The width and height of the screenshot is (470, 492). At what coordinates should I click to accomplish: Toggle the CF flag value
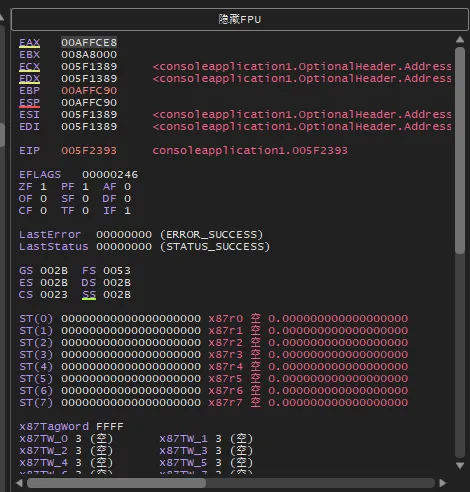click(x=44, y=211)
